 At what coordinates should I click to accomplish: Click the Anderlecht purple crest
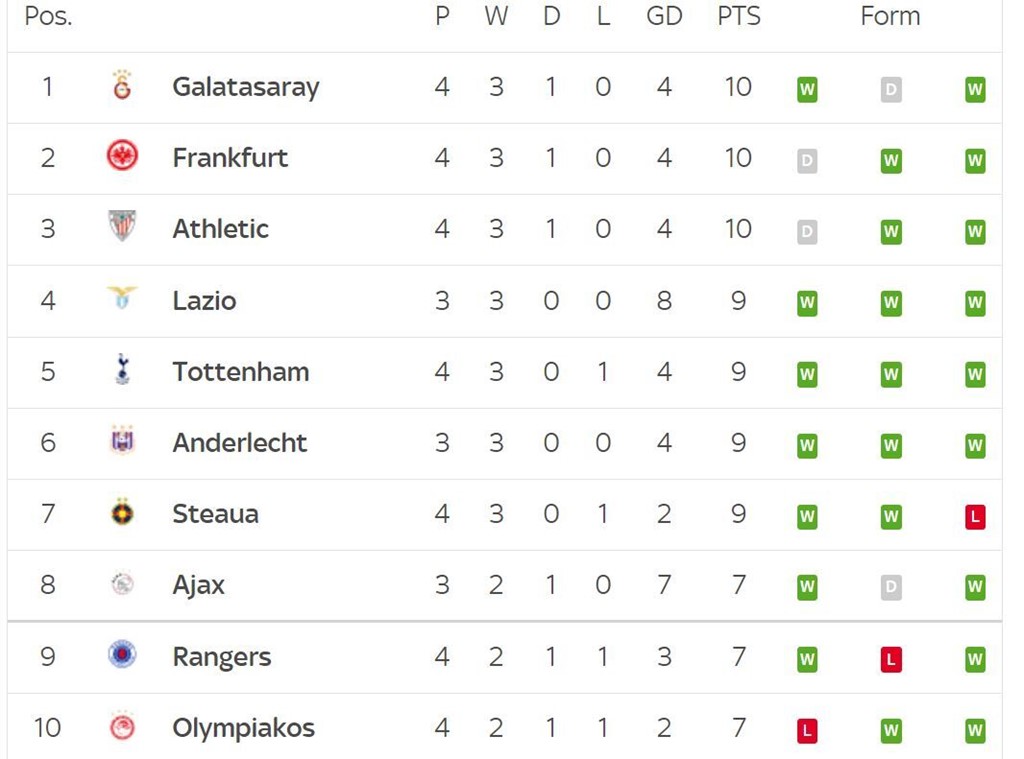coord(122,440)
